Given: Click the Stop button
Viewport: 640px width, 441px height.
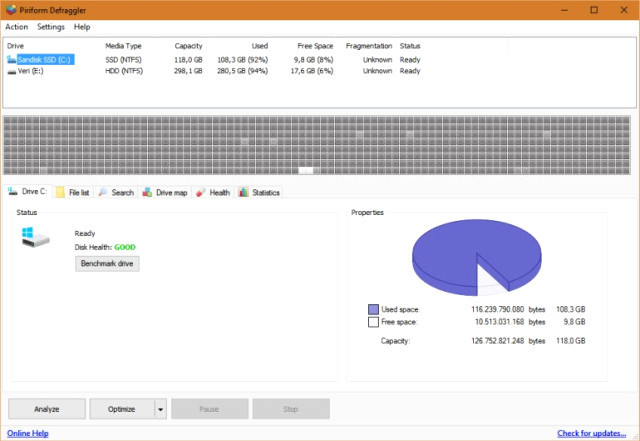Looking at the screenshot, I should tap(291, 409).
